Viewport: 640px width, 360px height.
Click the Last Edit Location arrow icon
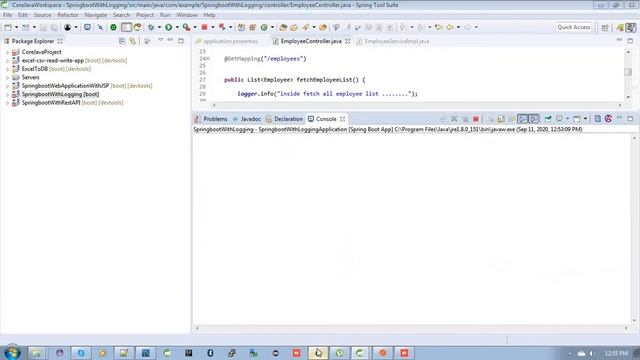tap(438, 27)
